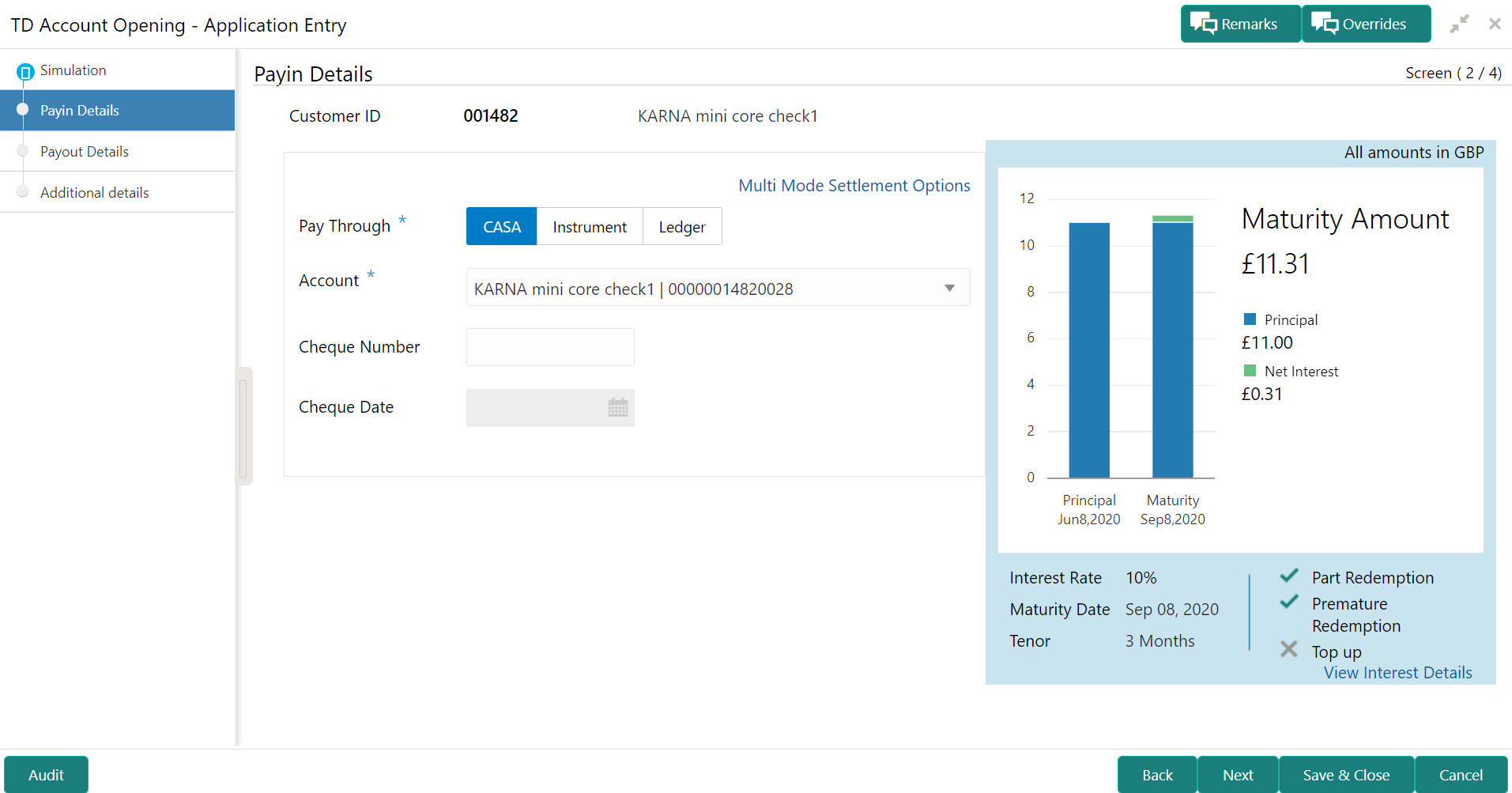
Task: Choose Ledger as pay through mode
Action: [x=682, y=227]
